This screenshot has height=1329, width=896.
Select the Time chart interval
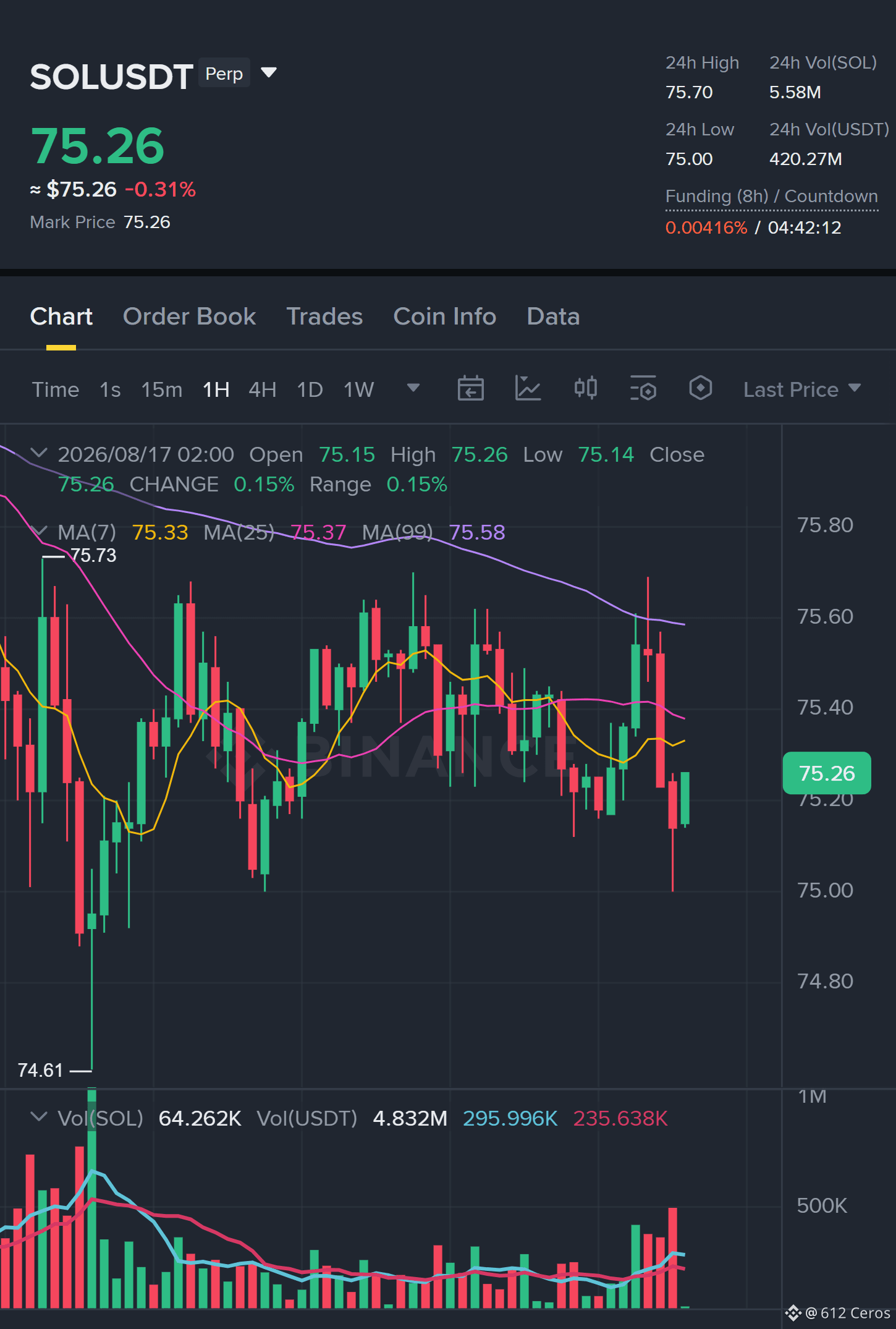tap(56, 389)
